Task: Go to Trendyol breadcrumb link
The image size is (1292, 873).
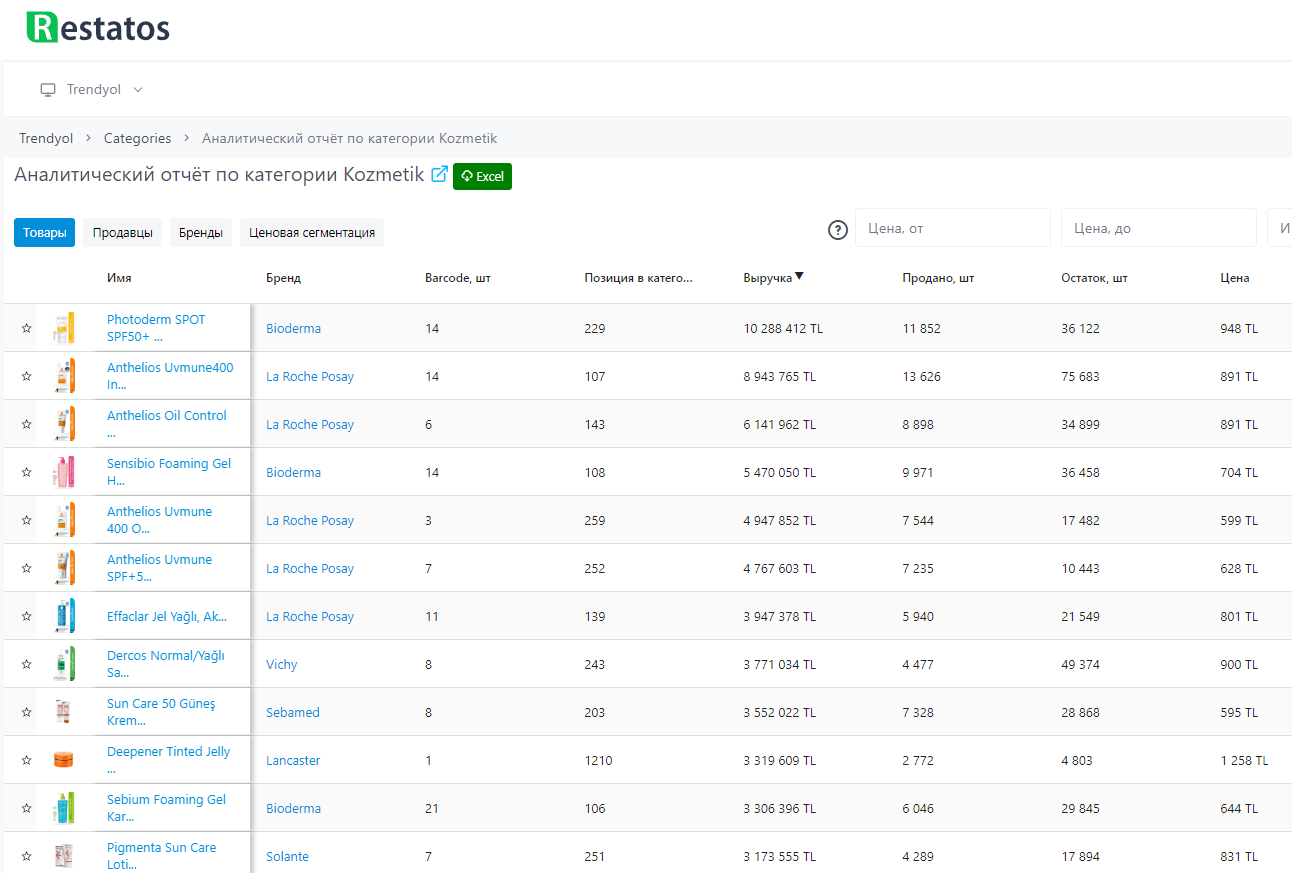Action: 46,138
